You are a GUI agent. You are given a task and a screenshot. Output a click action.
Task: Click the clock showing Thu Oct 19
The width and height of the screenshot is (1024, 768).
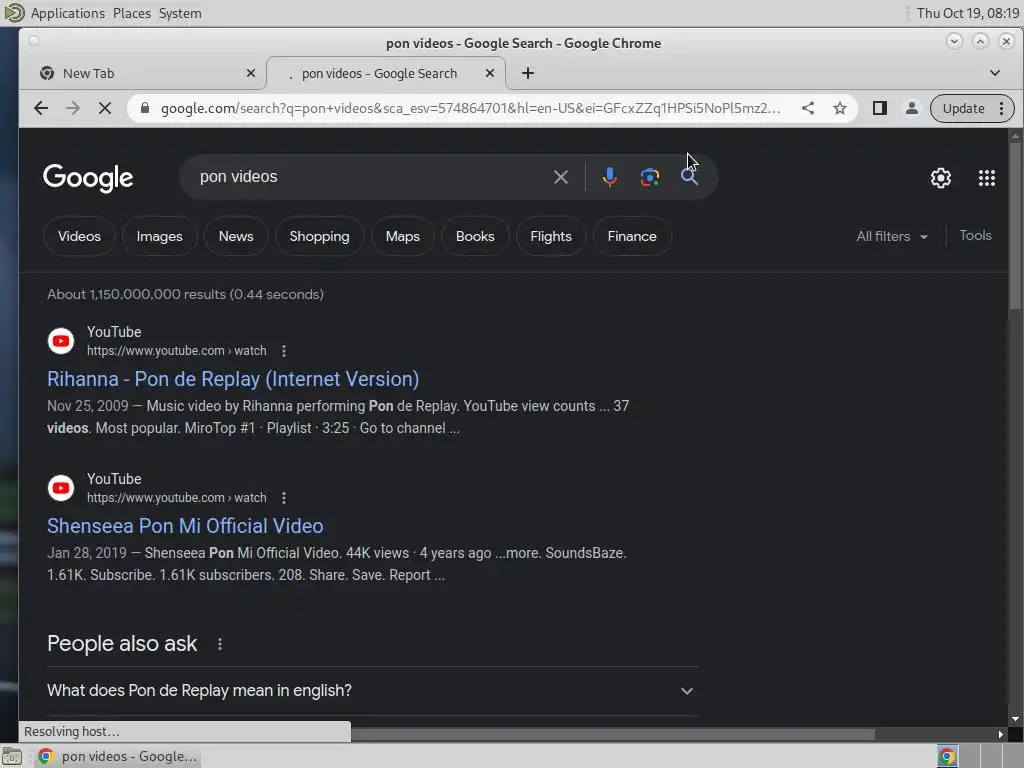(x=967, y=13)
